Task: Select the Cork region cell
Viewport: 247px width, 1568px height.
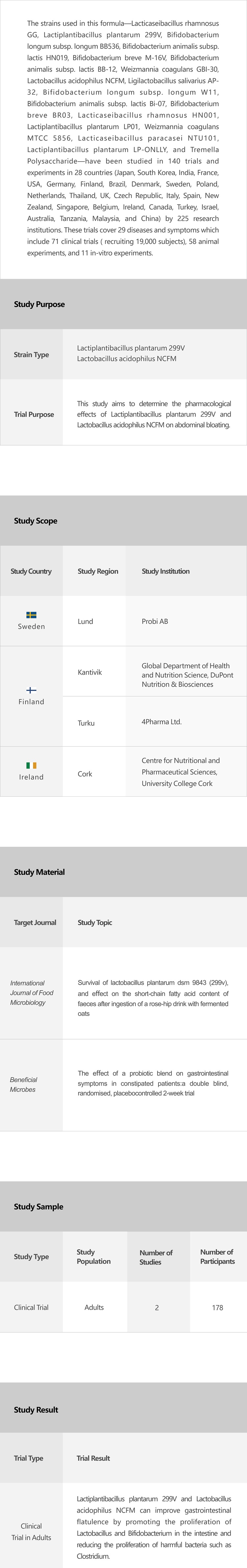Action: pyautogui.click(x=85, y=774)
